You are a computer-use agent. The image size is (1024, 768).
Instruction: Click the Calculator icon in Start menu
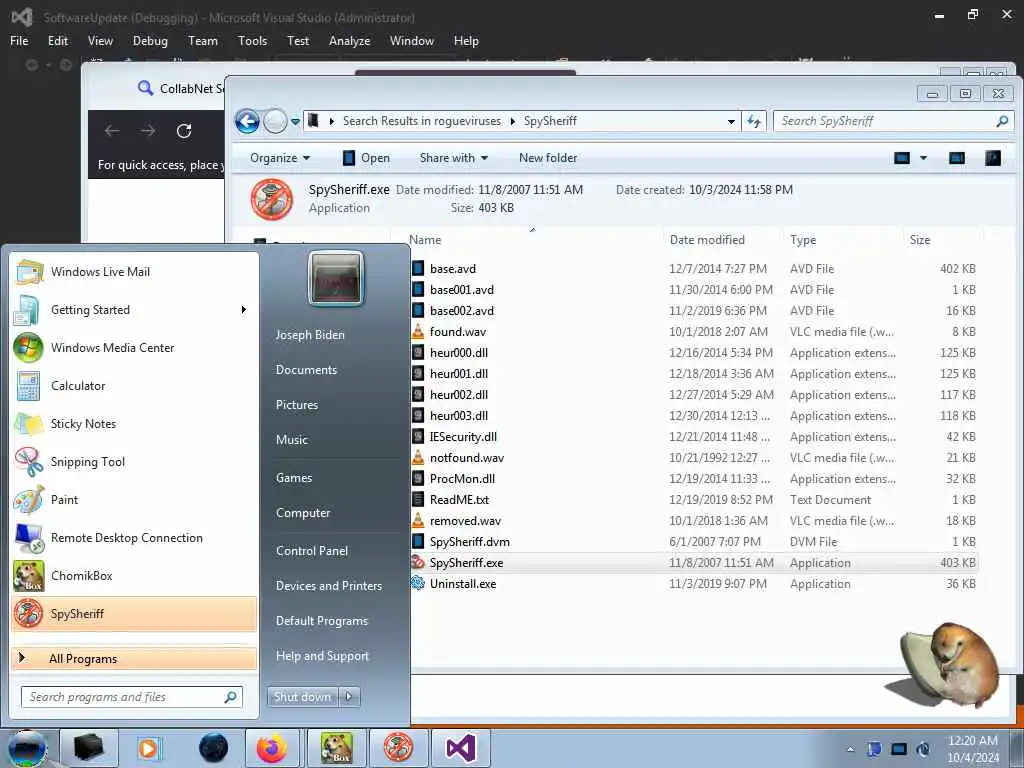(x=29, y=385)
